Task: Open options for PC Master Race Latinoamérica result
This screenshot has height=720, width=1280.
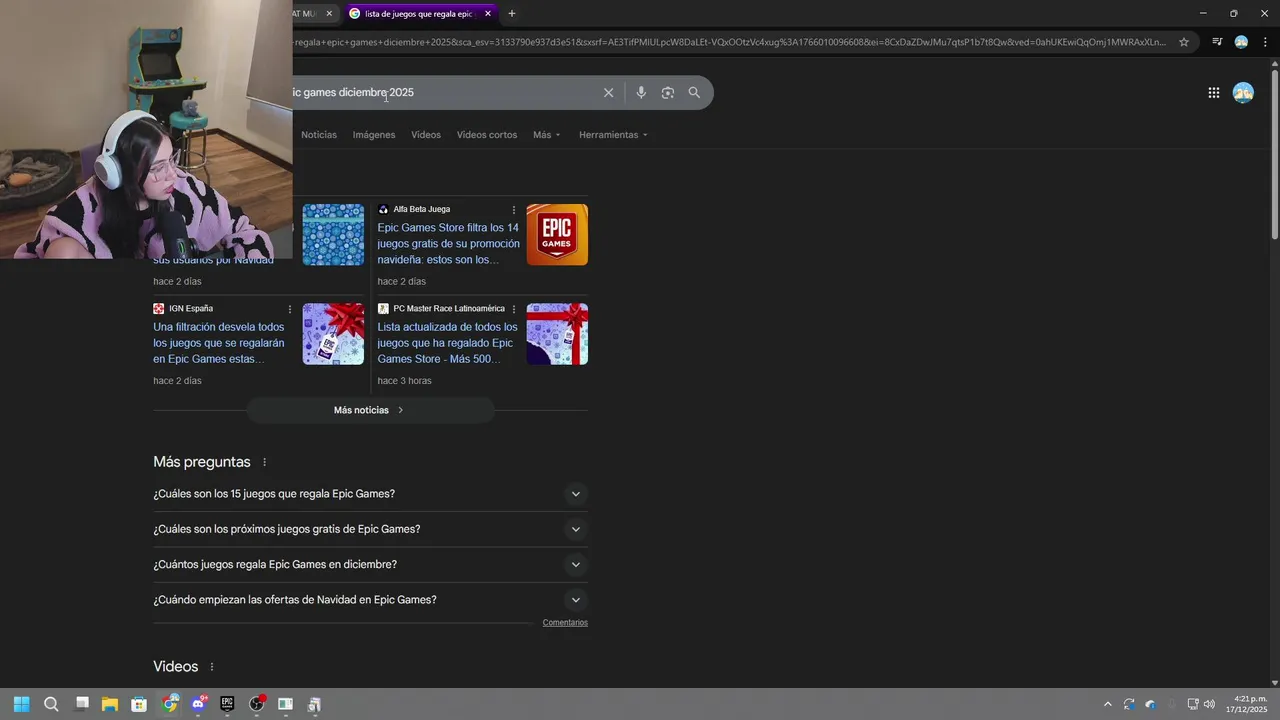Action: tap(514, 309)
